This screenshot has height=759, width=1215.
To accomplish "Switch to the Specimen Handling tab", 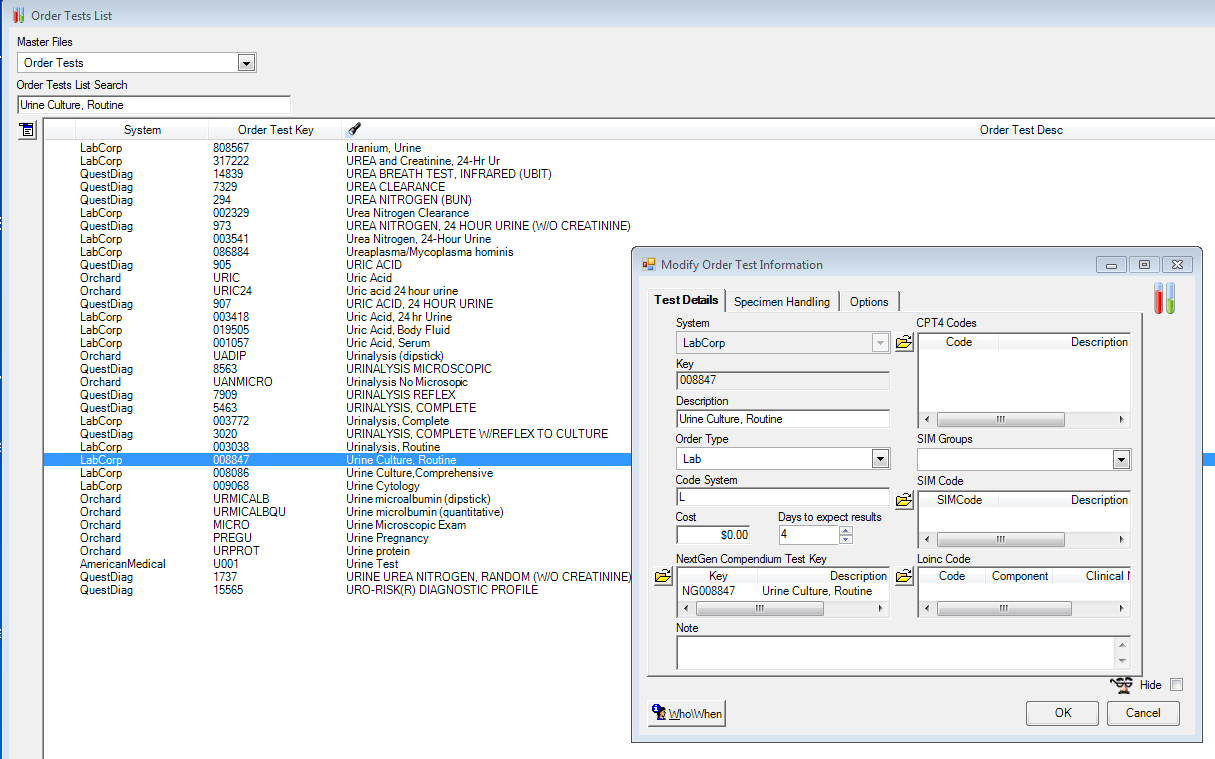I will click(782, 302).
